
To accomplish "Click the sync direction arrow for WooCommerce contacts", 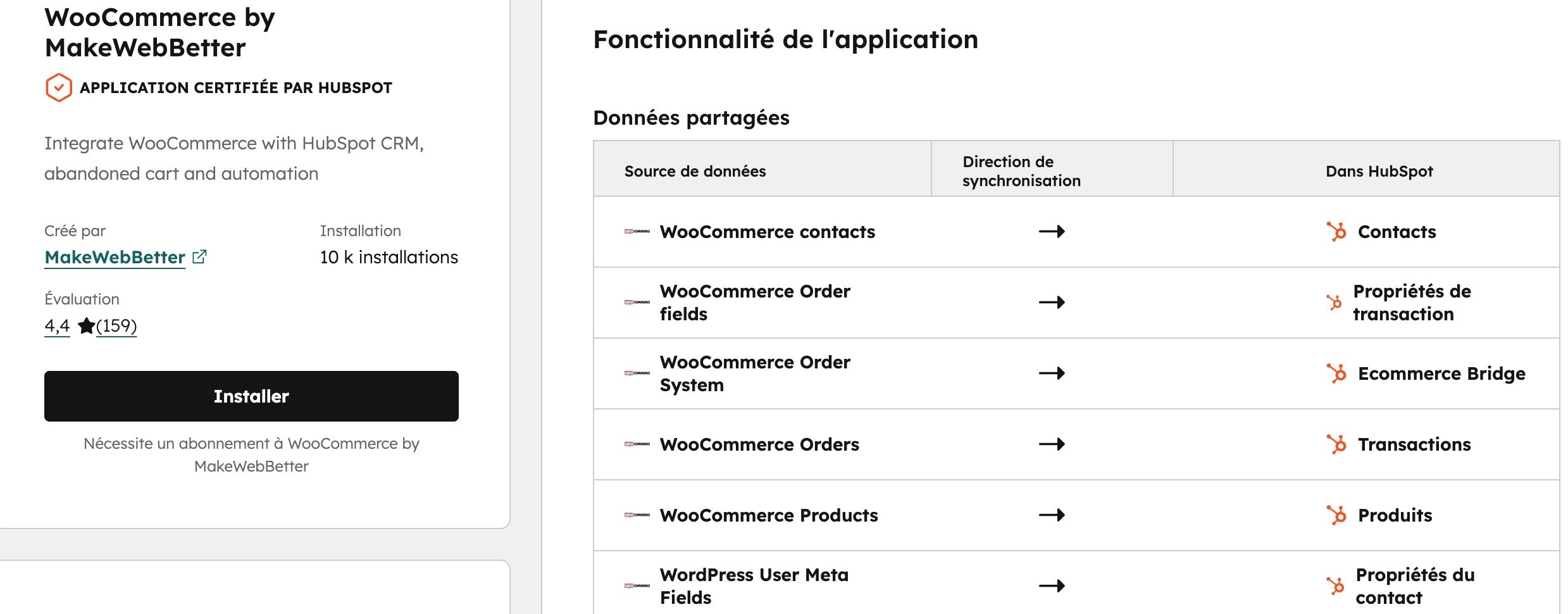I will pos(1052,232).
